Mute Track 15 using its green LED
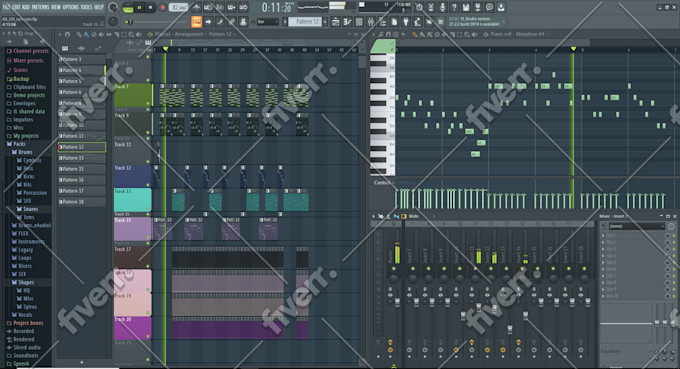 148,237
